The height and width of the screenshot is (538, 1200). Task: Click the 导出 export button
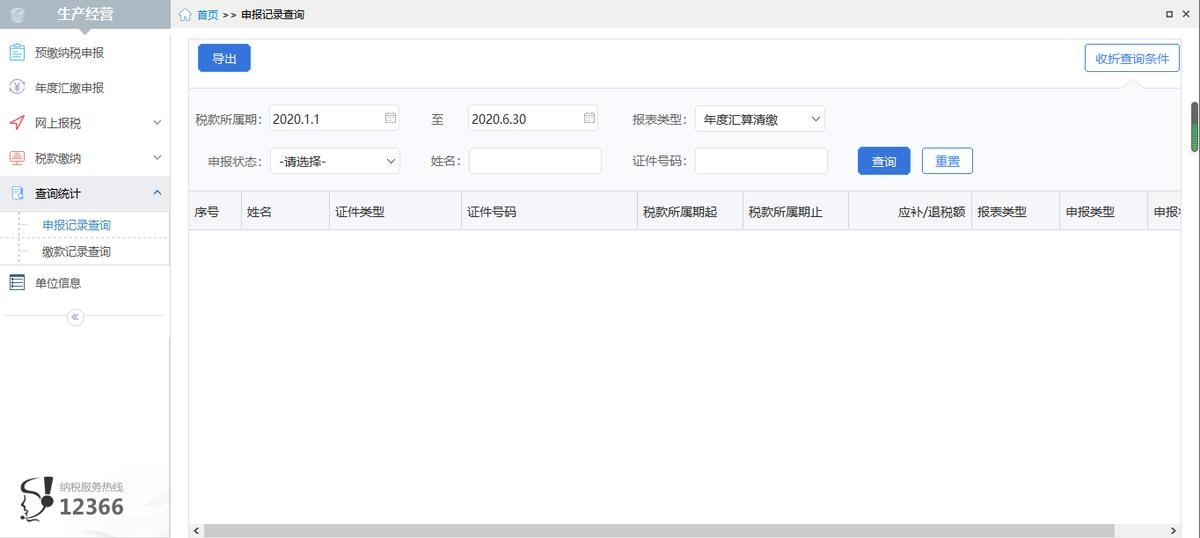[x=224, y=58]
